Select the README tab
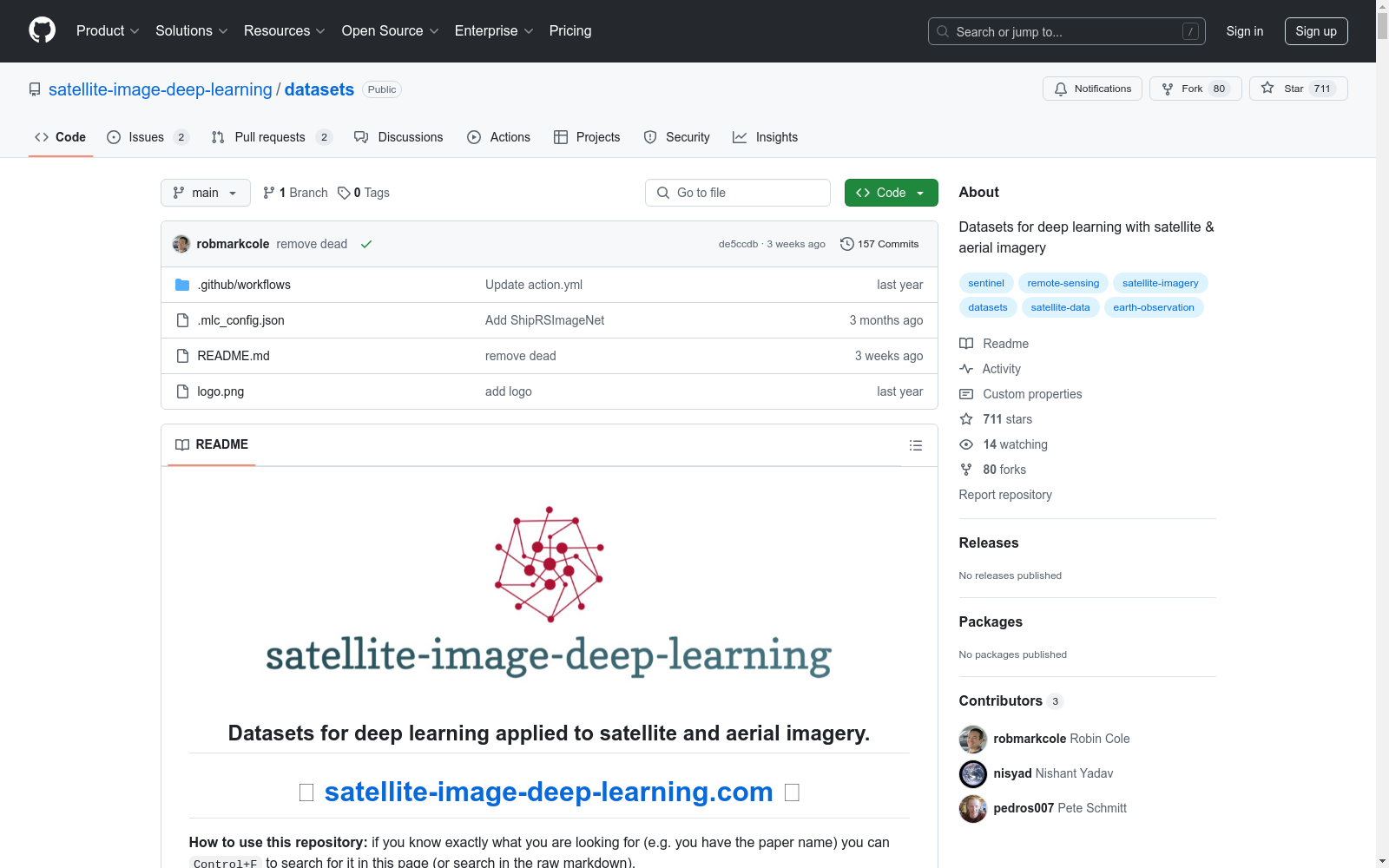Screen dimensions: 1389x868 (212, 444)
